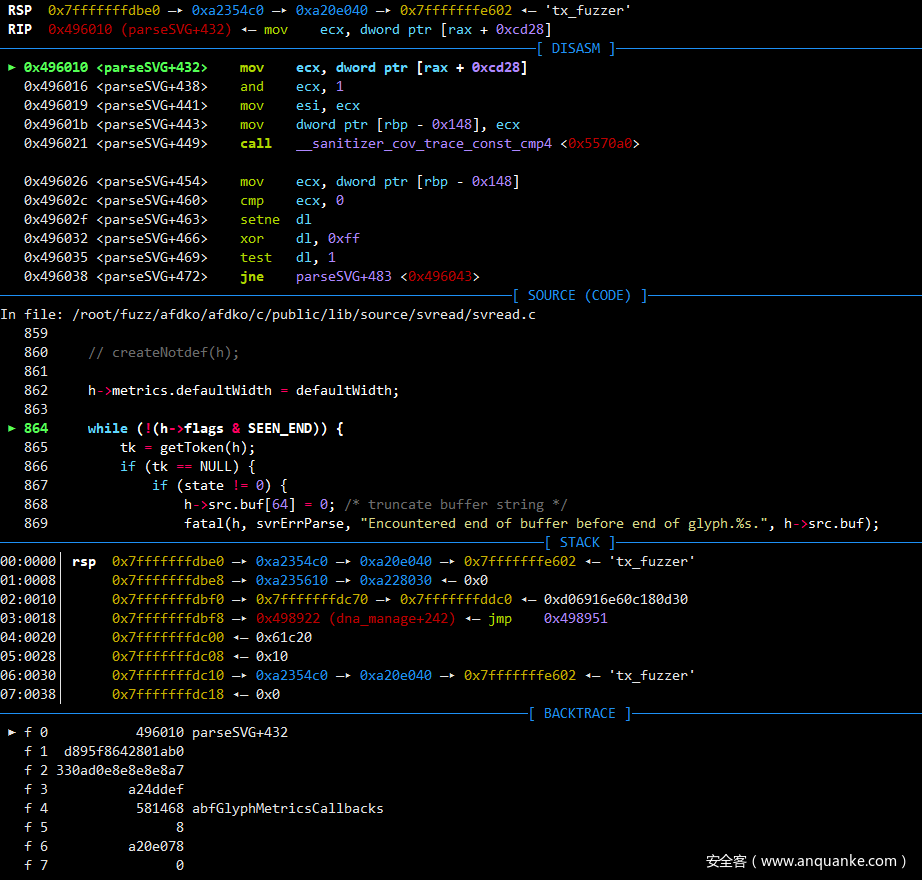Click the getToken(h) call on line 865
The height and width of the screenshot is (880, 922).
pyautogui.click(x=208, y=447)
